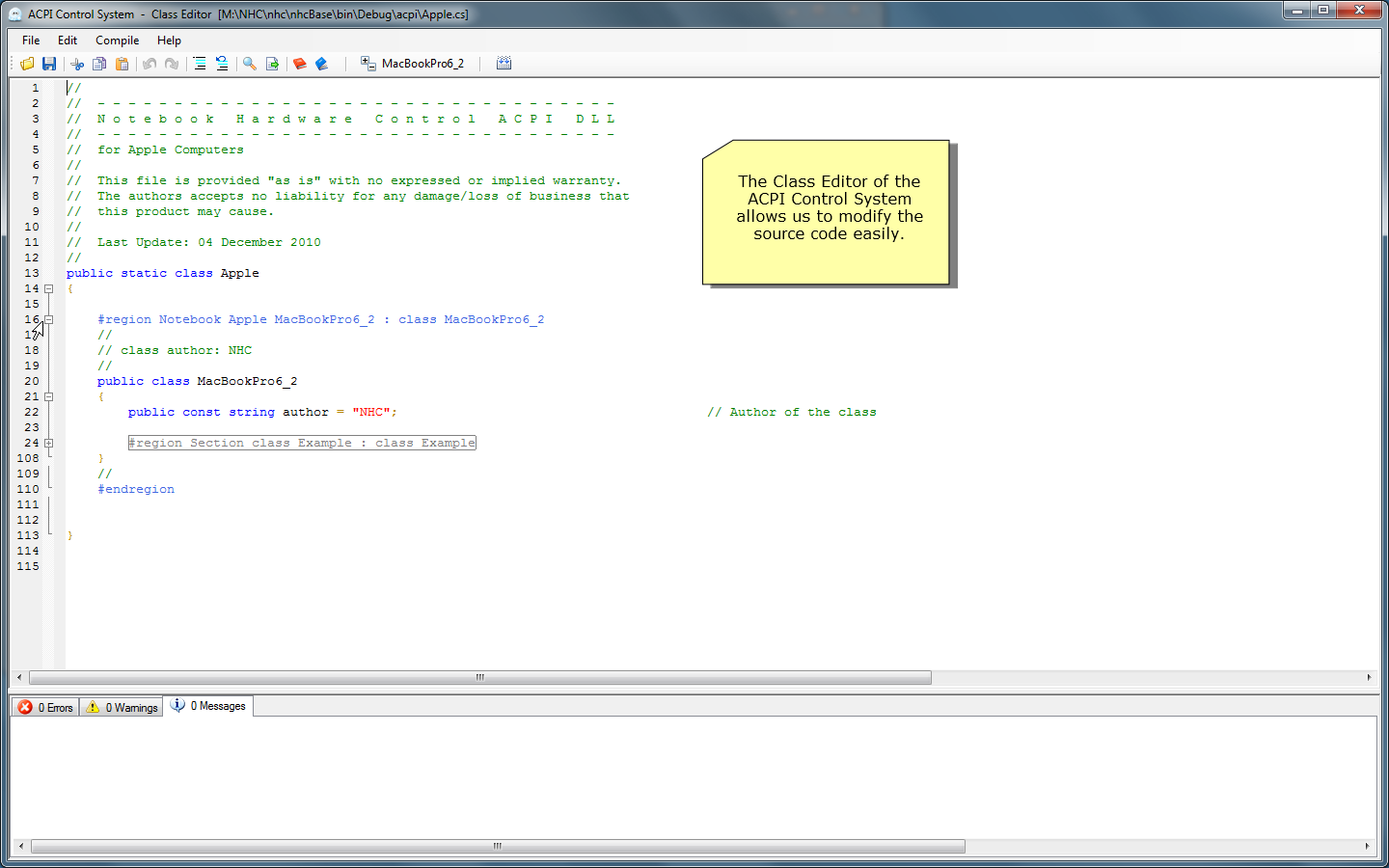Click the code editor horizontal scrollbar
This screenshot has height=868, width=1389.
click(480, 678)
